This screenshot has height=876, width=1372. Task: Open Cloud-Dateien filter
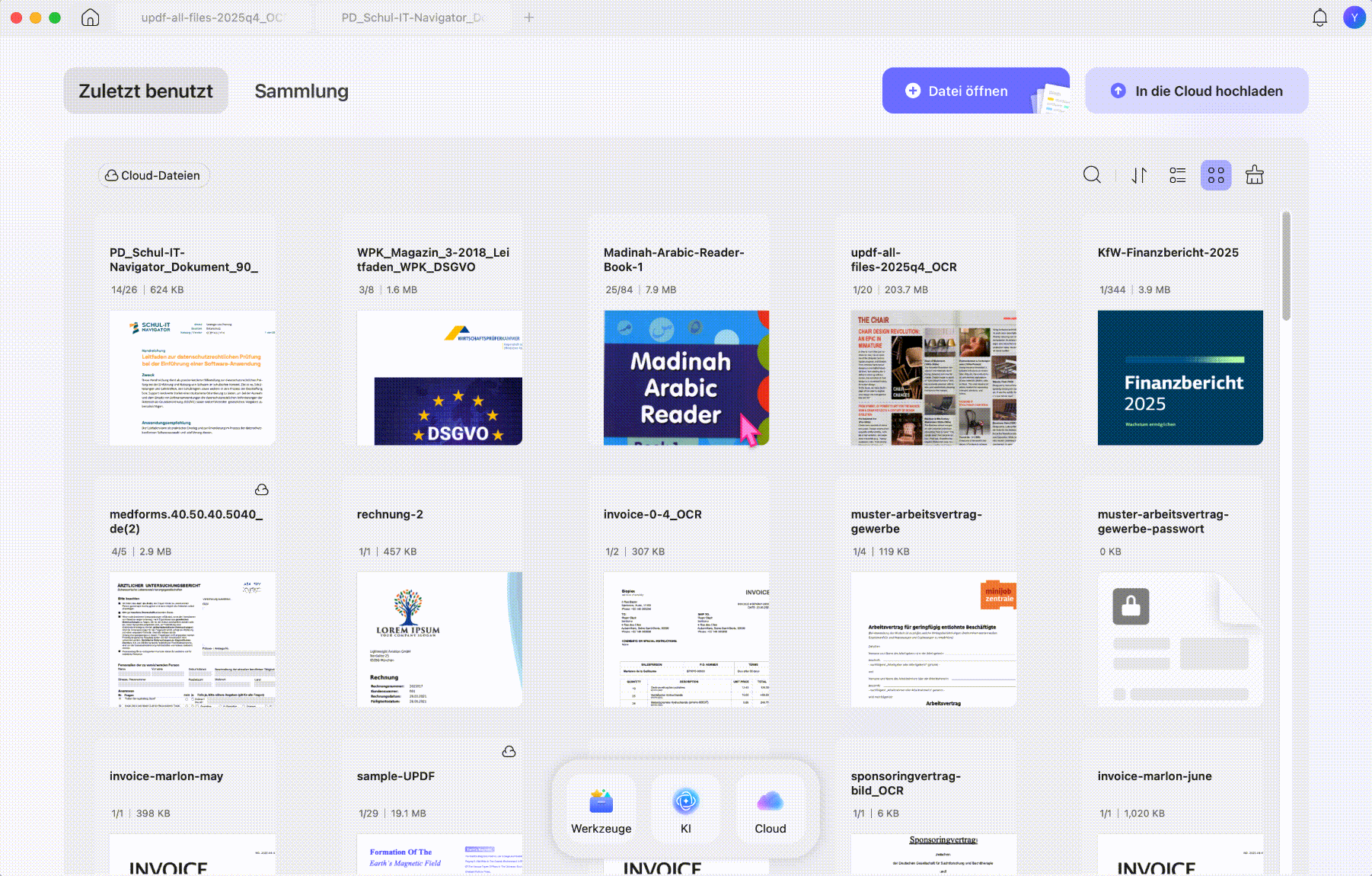coord(153,175)
